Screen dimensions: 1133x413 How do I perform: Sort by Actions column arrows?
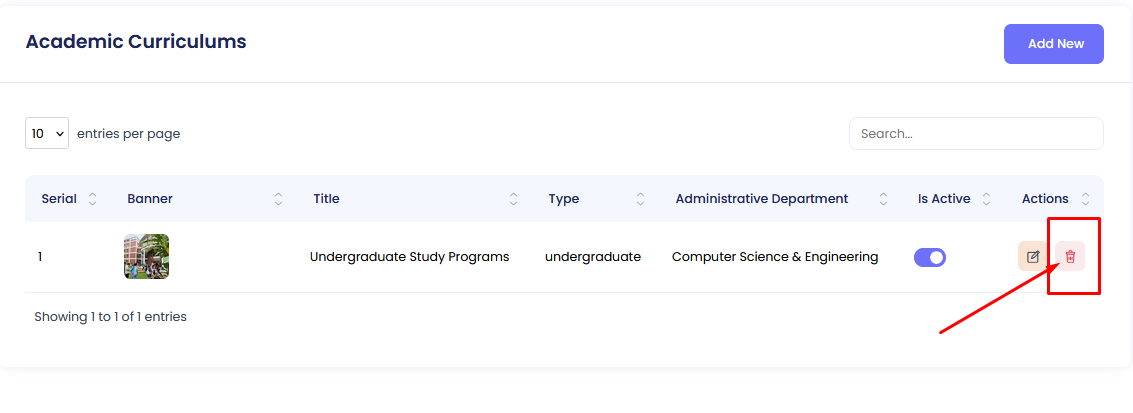[x=1086, y=199]
